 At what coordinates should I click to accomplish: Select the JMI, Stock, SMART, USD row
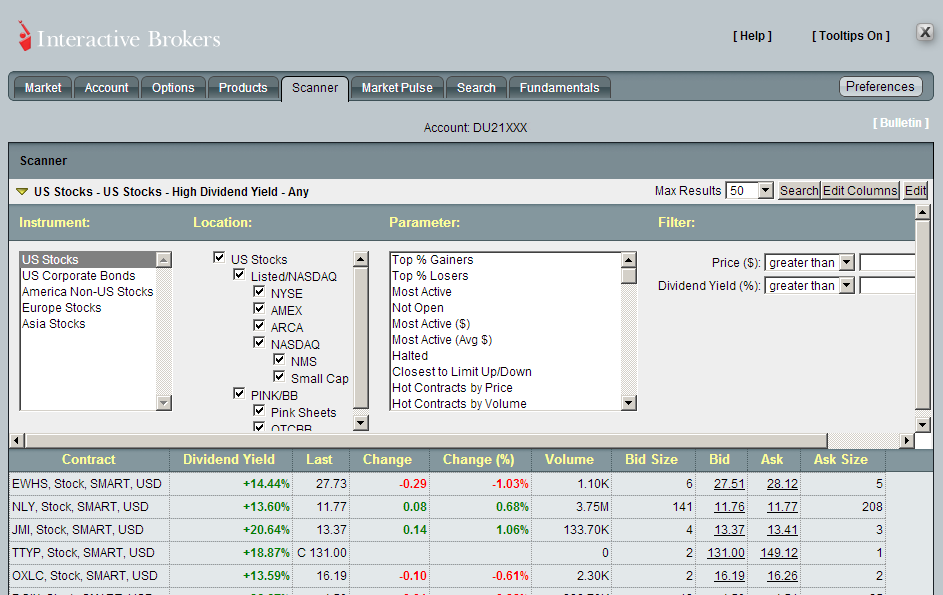click(447, 530)
